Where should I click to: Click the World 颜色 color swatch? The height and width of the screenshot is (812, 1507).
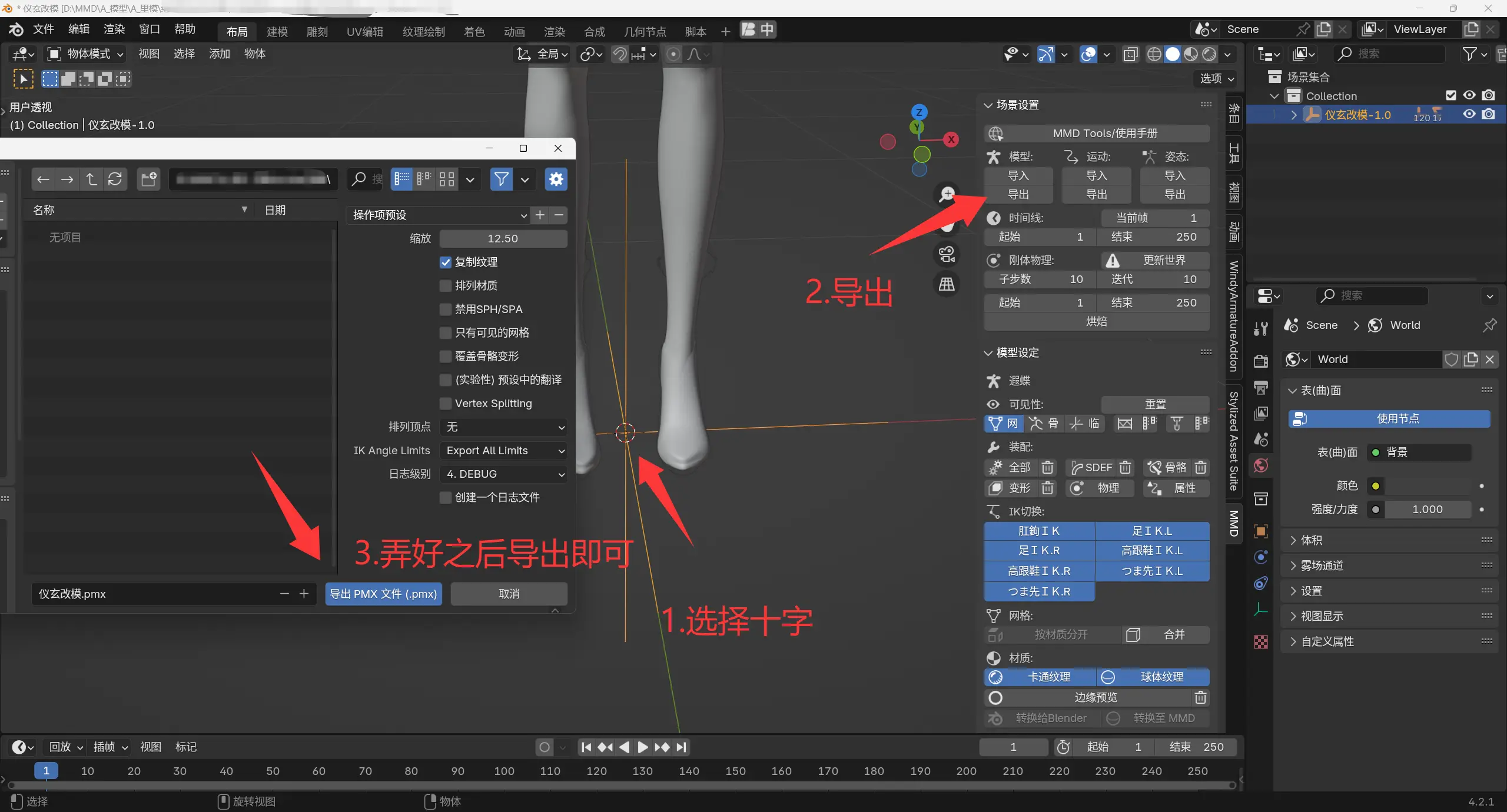click(1428, 485)
